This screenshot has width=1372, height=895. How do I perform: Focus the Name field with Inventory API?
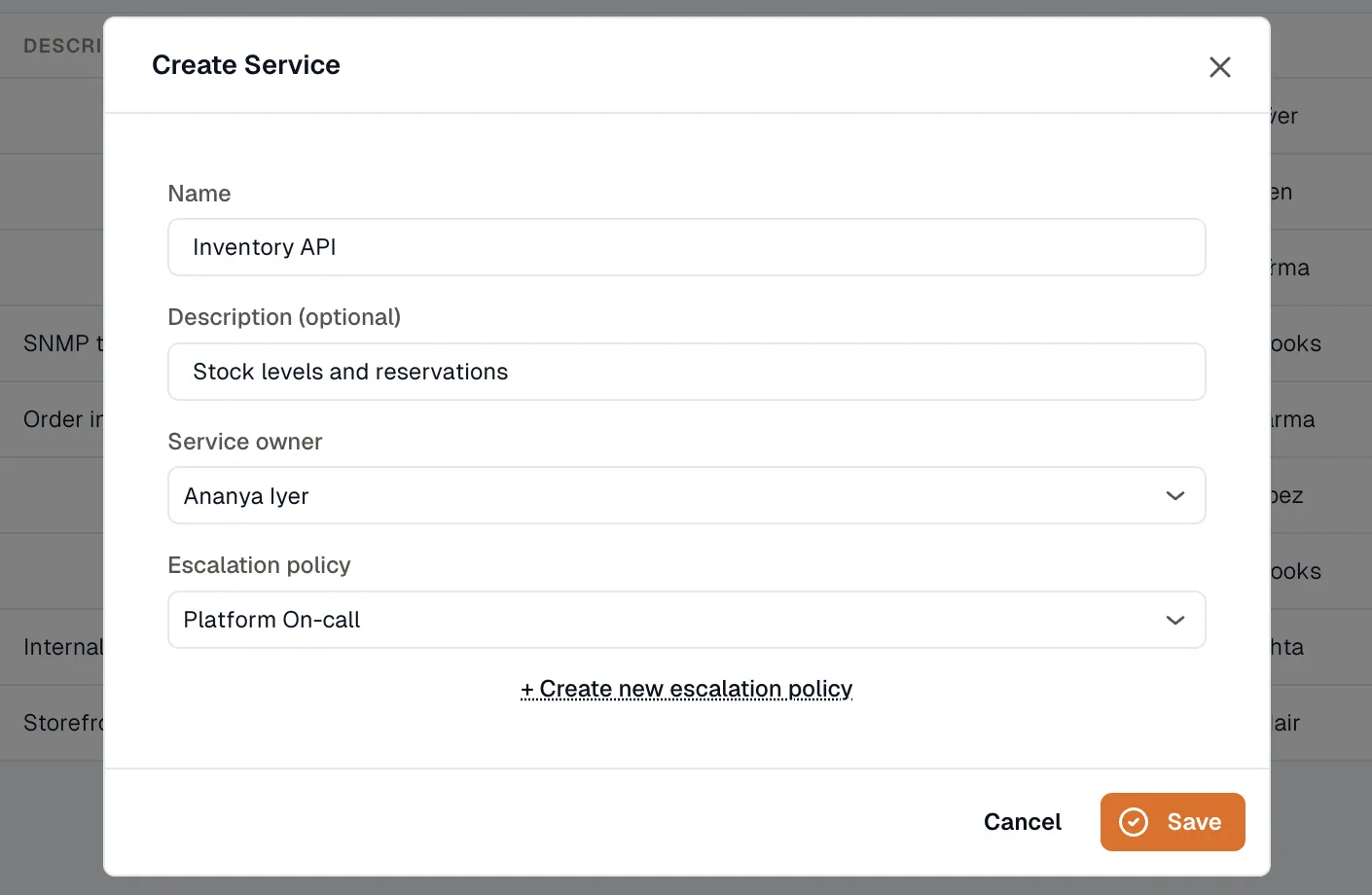click(x=686, y=247)
